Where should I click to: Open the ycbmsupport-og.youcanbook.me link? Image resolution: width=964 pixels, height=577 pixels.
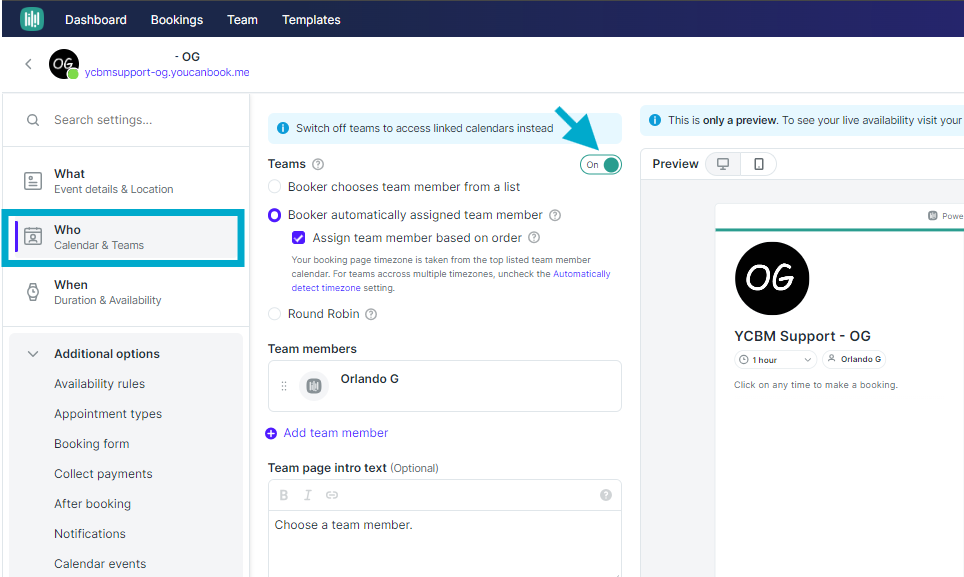coord(167,72)
